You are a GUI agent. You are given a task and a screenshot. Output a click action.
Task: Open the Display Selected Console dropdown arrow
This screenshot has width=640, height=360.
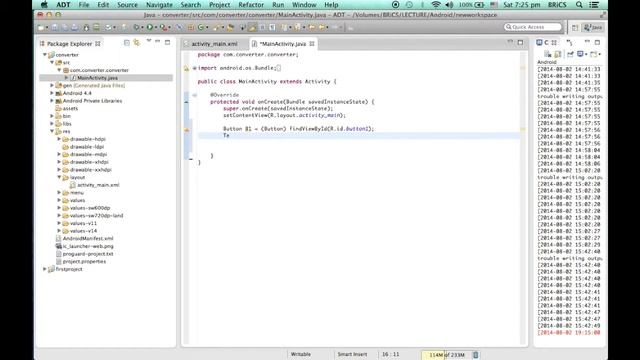click(586, 54)
